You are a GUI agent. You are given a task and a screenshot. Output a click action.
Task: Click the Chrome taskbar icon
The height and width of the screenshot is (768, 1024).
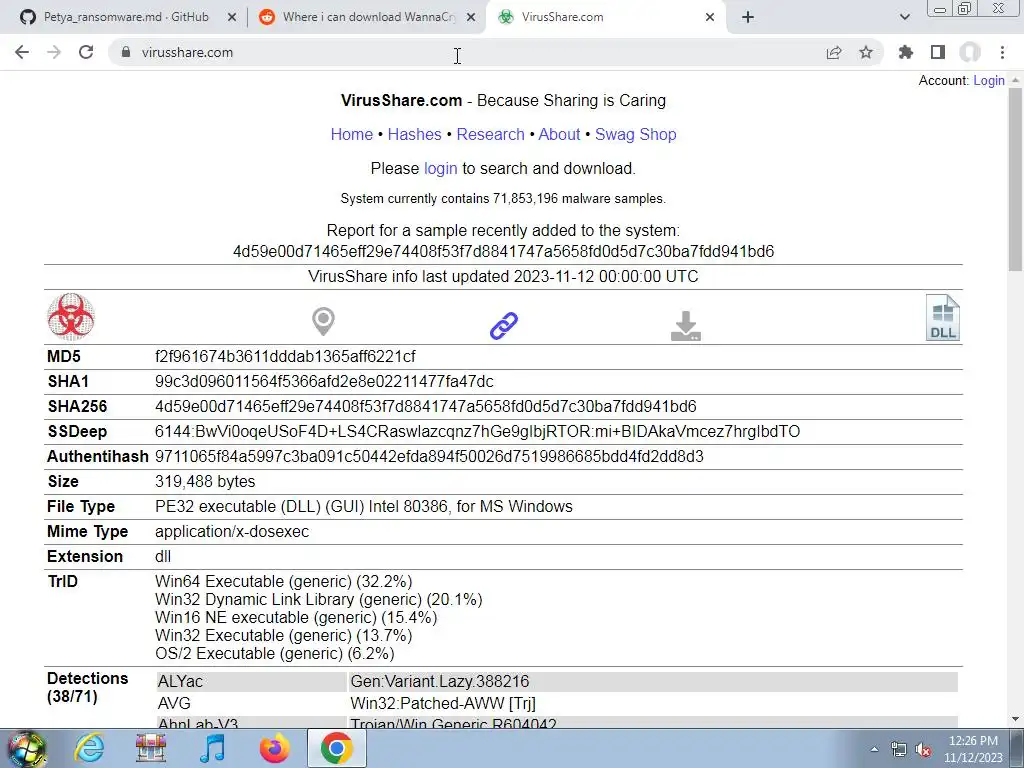[336, 748]
